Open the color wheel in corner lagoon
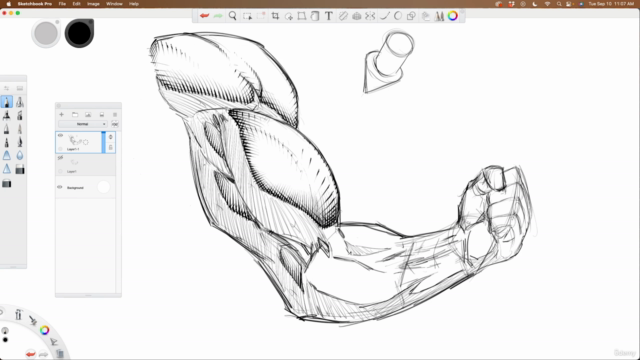640x360 pixels. (x=44, y=330)
